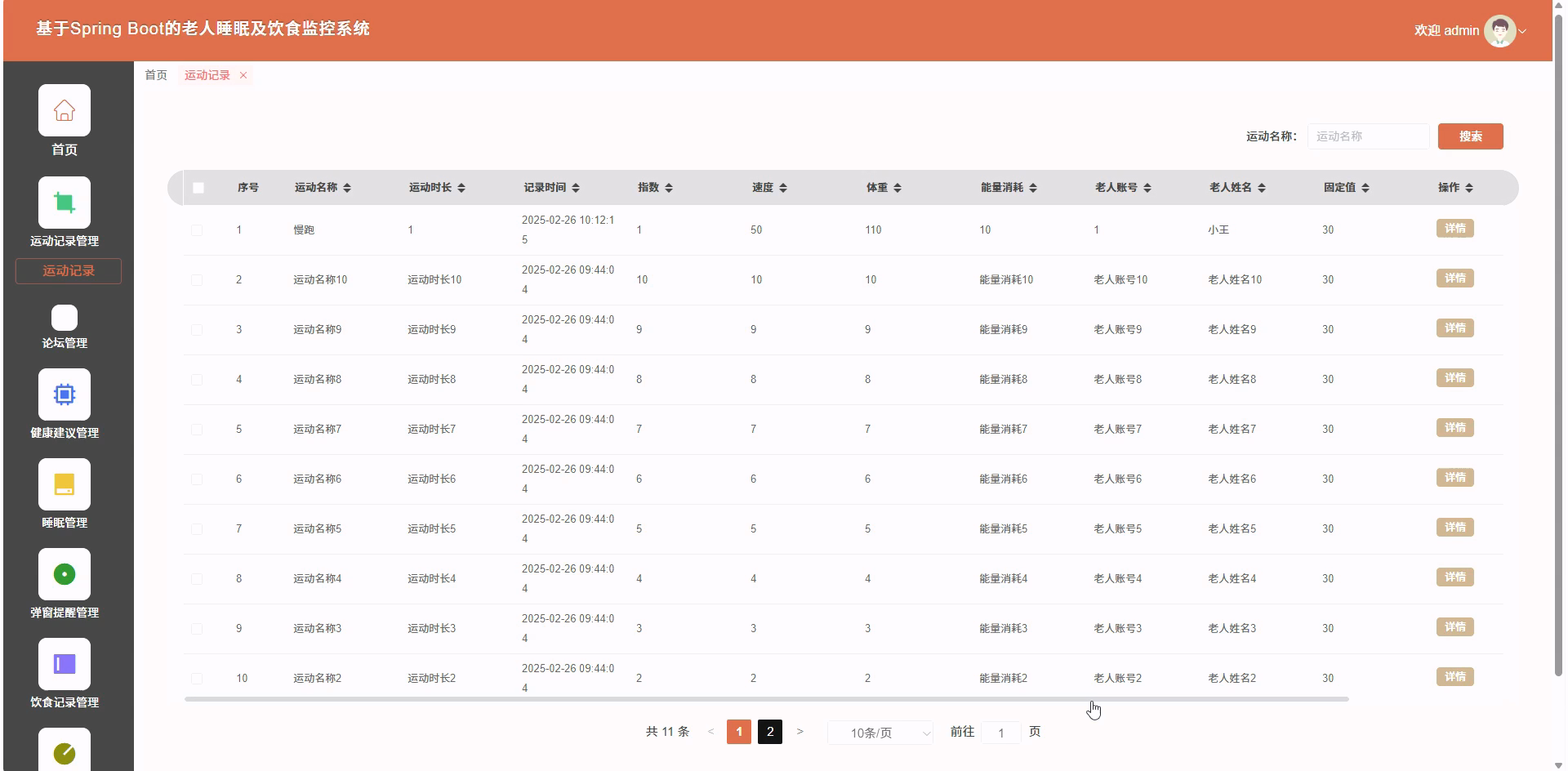The image size is (1568, 771).
Task: Go to the previous page arrow
Action: point(710,732)
